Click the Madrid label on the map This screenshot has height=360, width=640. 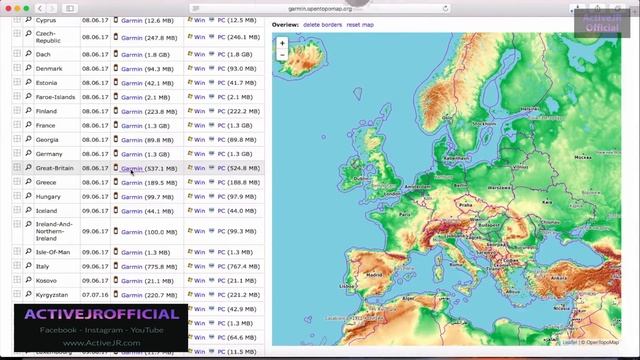374,275
